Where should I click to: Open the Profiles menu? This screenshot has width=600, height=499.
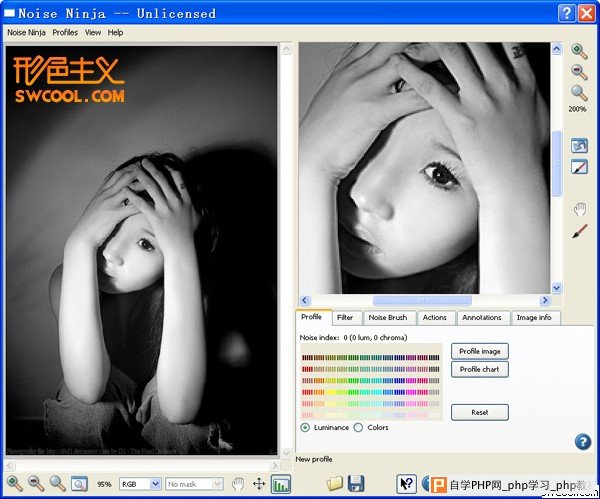click(65, 33)
